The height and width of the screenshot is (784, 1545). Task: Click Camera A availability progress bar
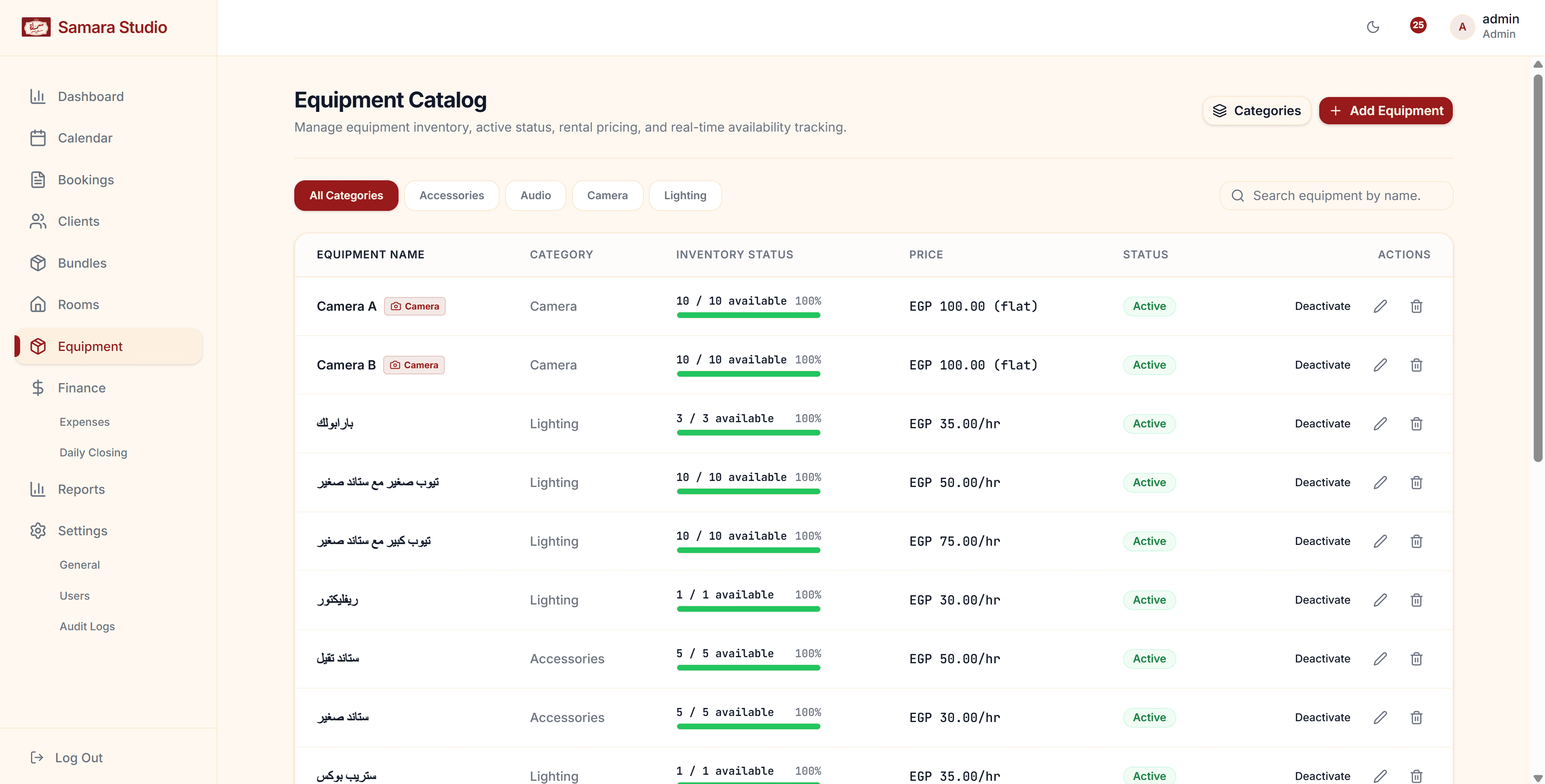[x=748, y=316]
